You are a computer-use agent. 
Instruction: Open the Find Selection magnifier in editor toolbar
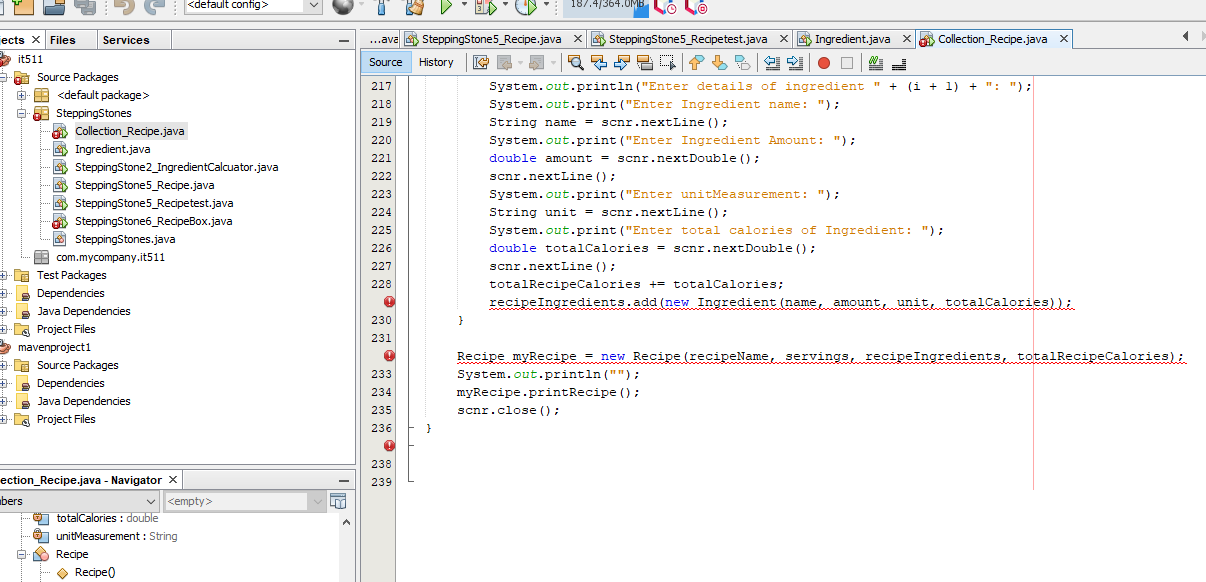tap(575, 62)
